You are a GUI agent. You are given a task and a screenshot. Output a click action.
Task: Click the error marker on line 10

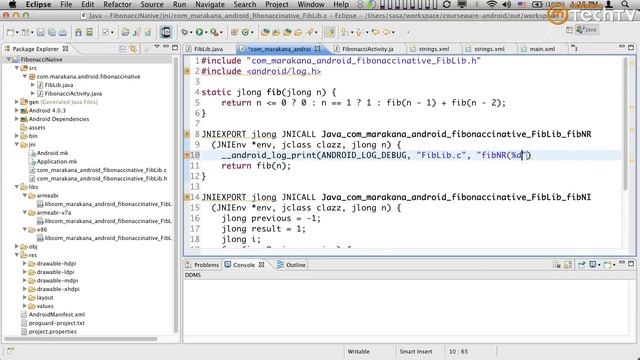pos(187,155)
